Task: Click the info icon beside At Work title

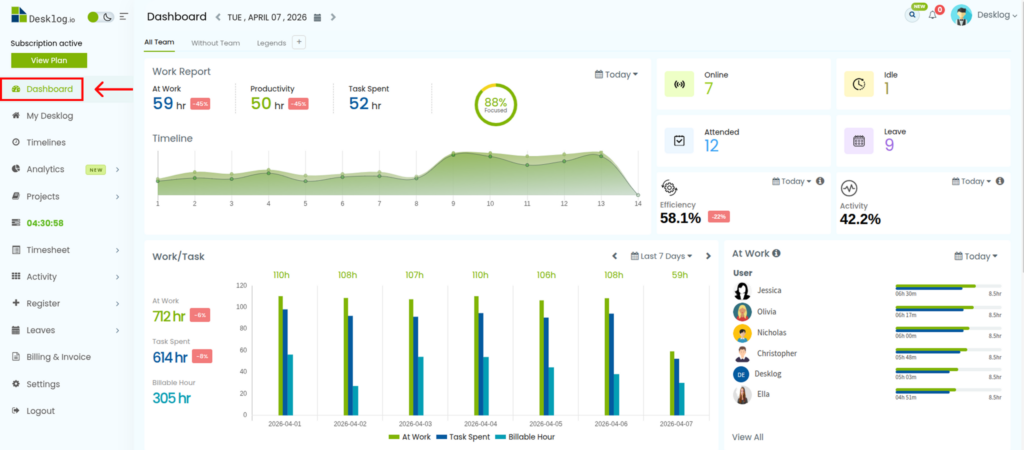Action: [776, 254]
